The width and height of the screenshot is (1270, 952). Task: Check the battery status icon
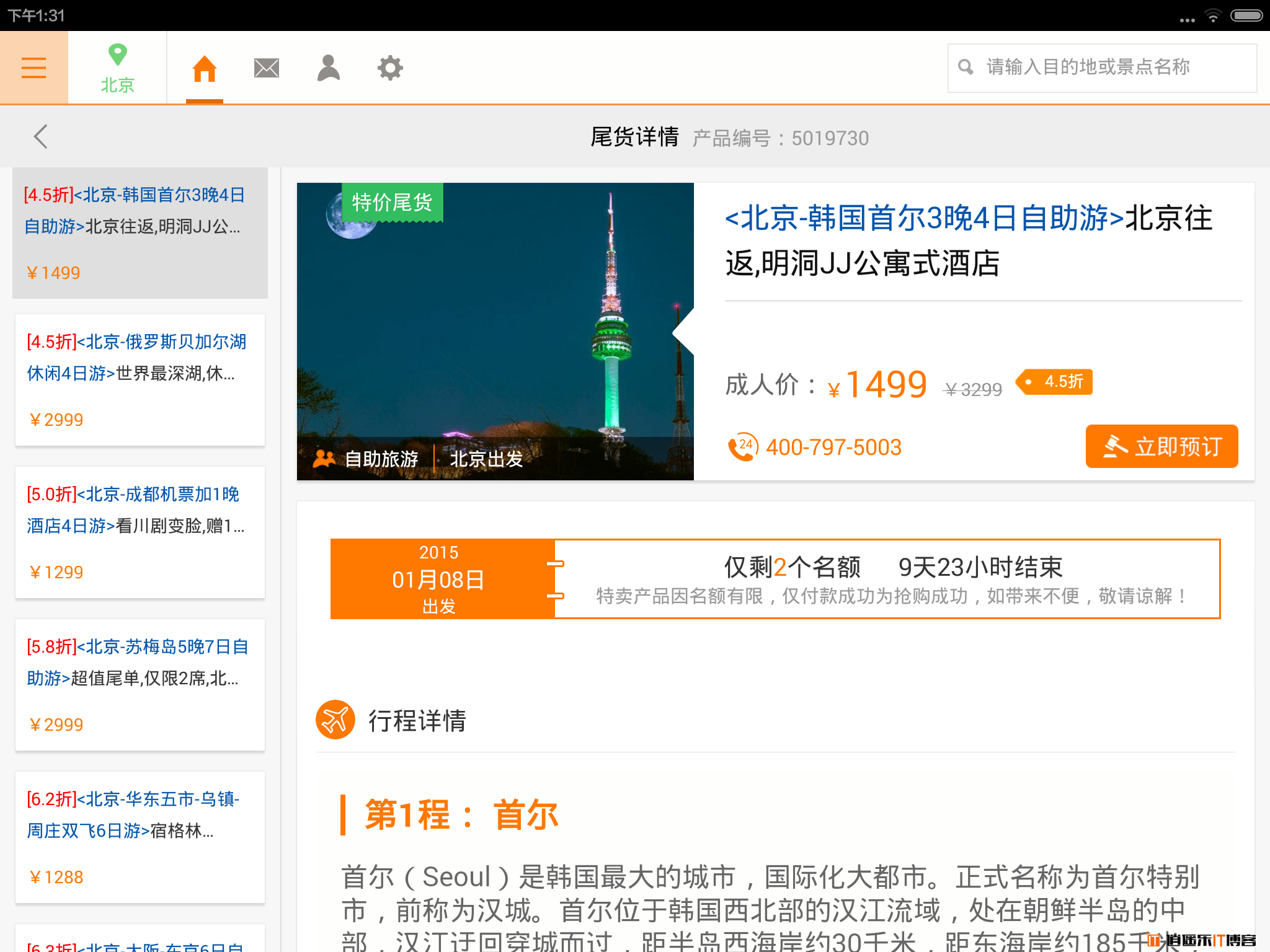tap(1246, 15)
